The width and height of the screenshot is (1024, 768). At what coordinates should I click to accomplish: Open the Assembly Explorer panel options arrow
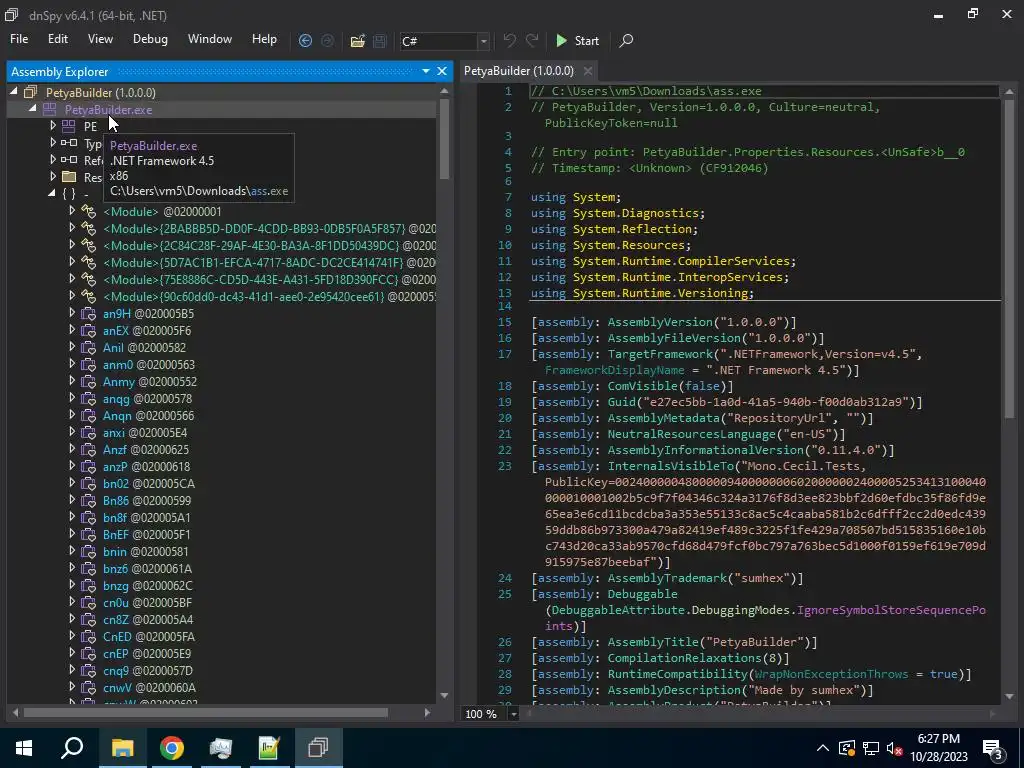[426, 71]
